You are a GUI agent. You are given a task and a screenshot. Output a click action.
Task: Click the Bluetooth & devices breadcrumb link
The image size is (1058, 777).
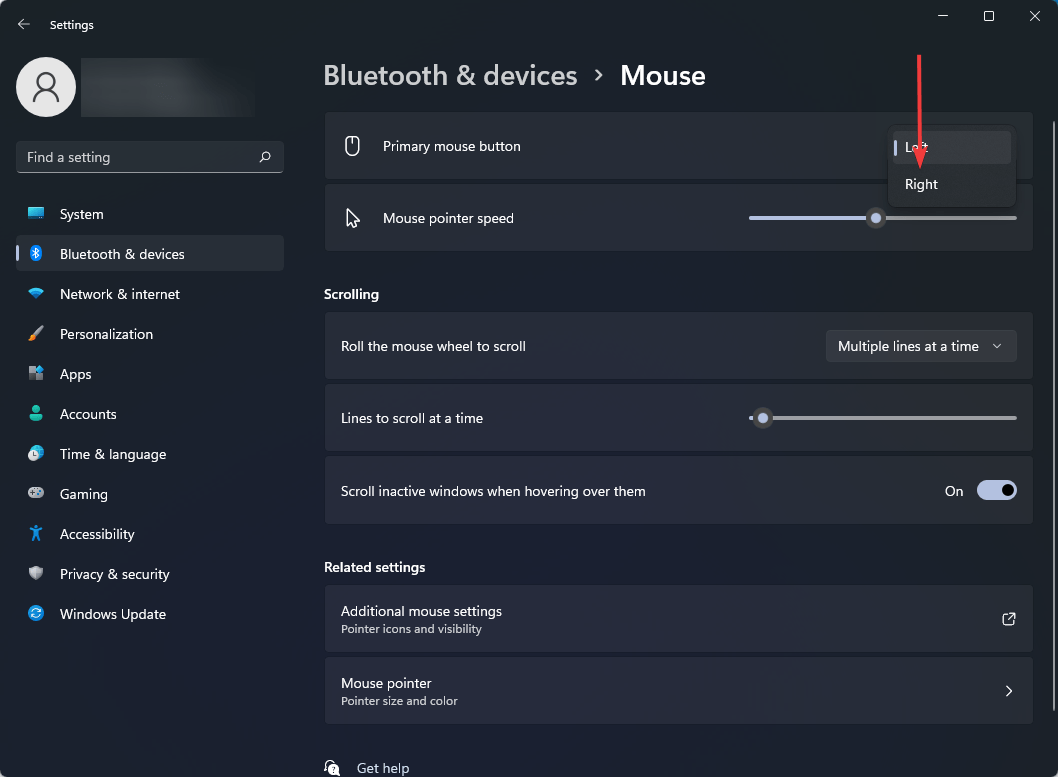(450, 74)
